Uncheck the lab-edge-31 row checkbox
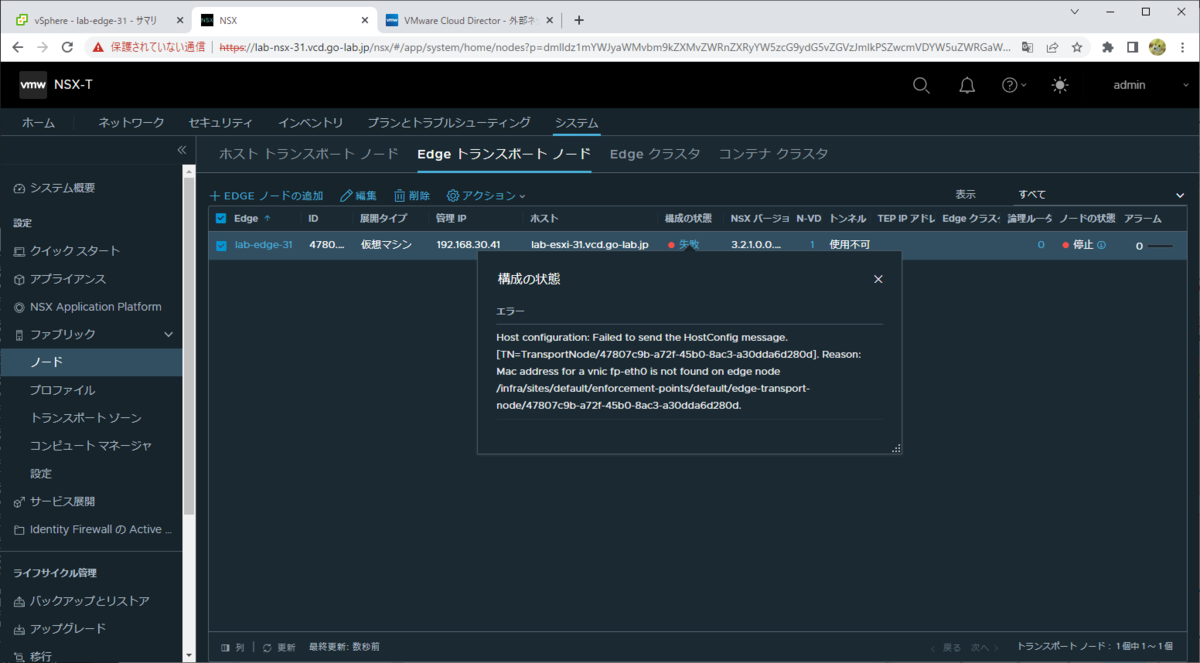 pos(222,245)
